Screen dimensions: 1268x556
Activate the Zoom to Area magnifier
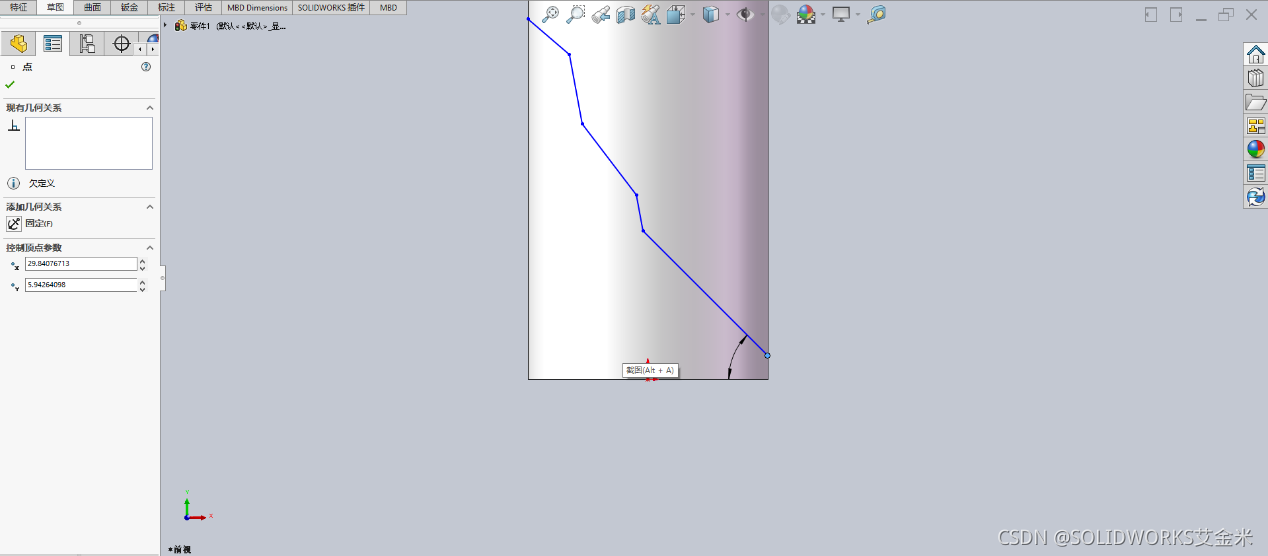tap(576, 14)
